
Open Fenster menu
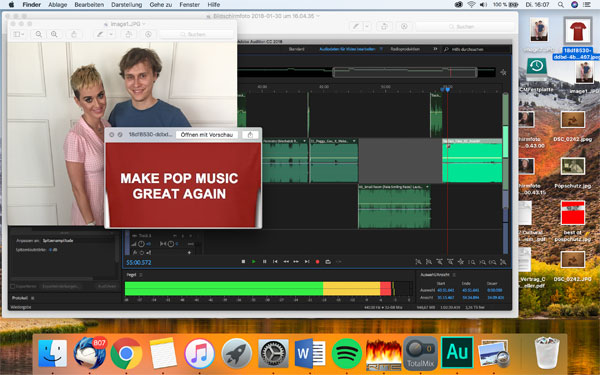point(189,5)
